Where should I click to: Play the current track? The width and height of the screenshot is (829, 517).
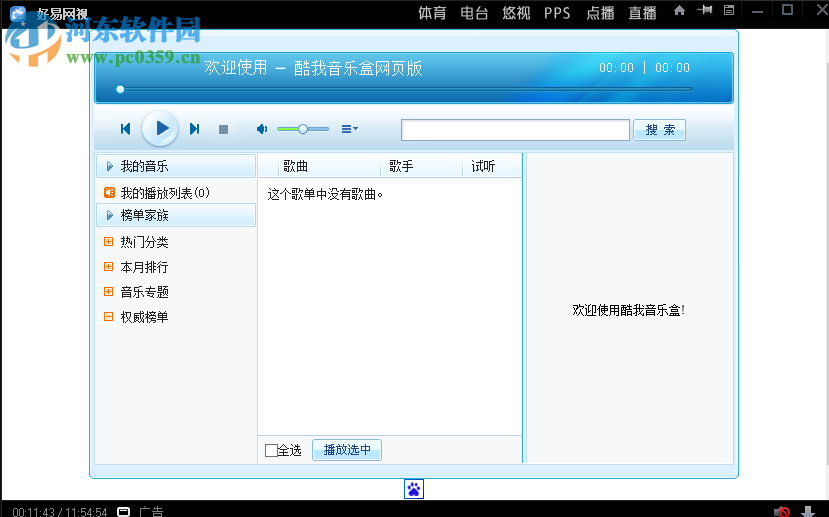(x=160, y=128)
